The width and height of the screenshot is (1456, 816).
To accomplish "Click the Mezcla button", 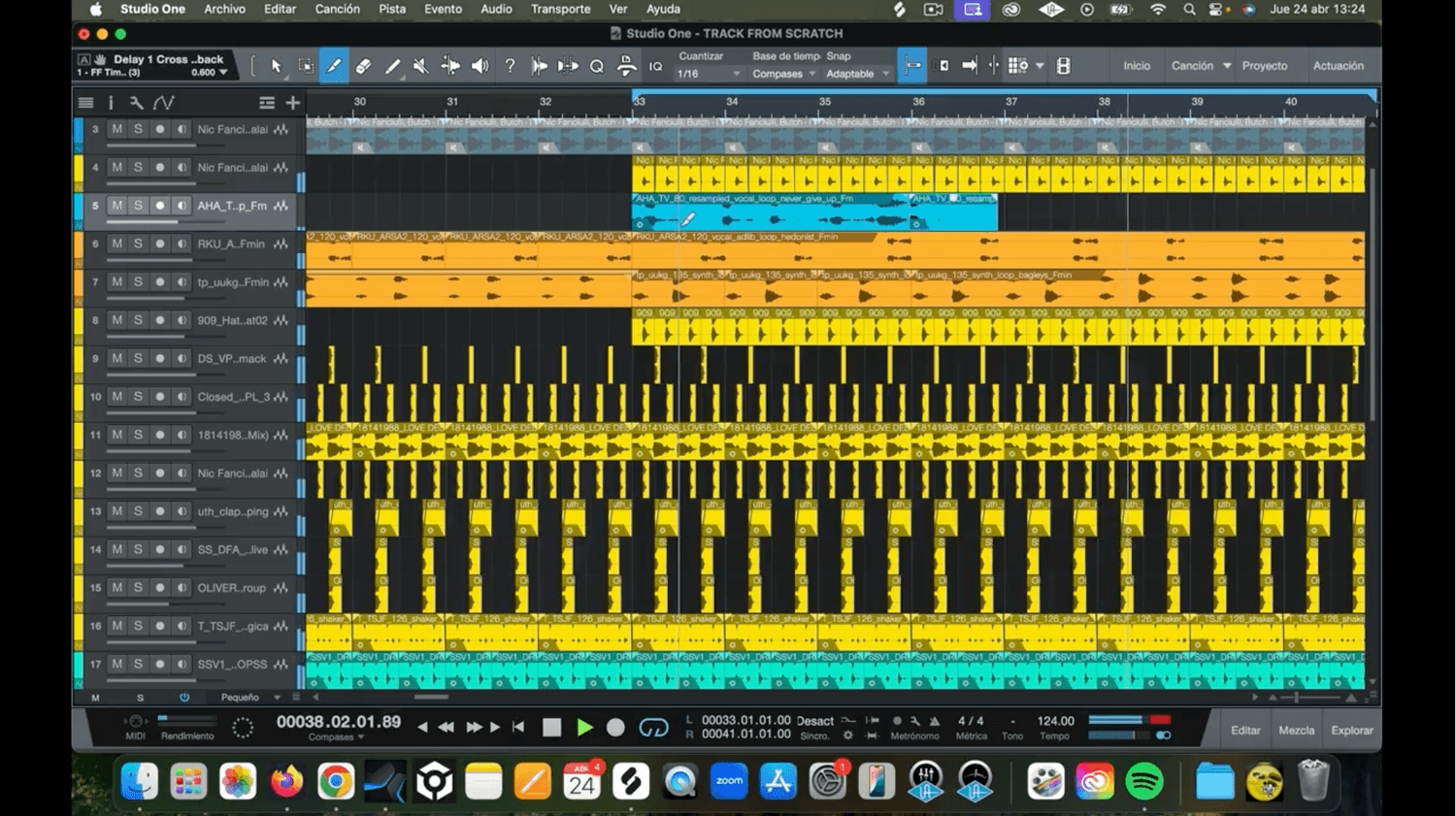I will point(1296,730).
